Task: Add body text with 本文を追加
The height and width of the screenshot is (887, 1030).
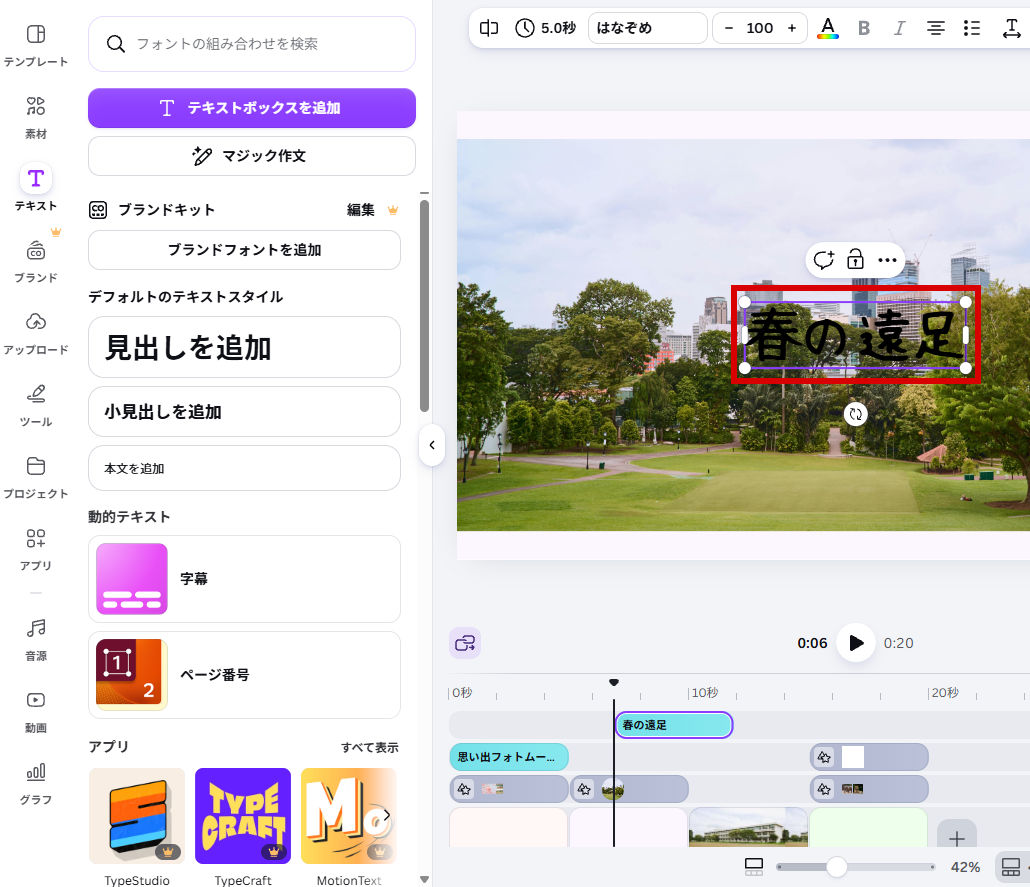Action: pyautogui.click(x=244, y=468)
